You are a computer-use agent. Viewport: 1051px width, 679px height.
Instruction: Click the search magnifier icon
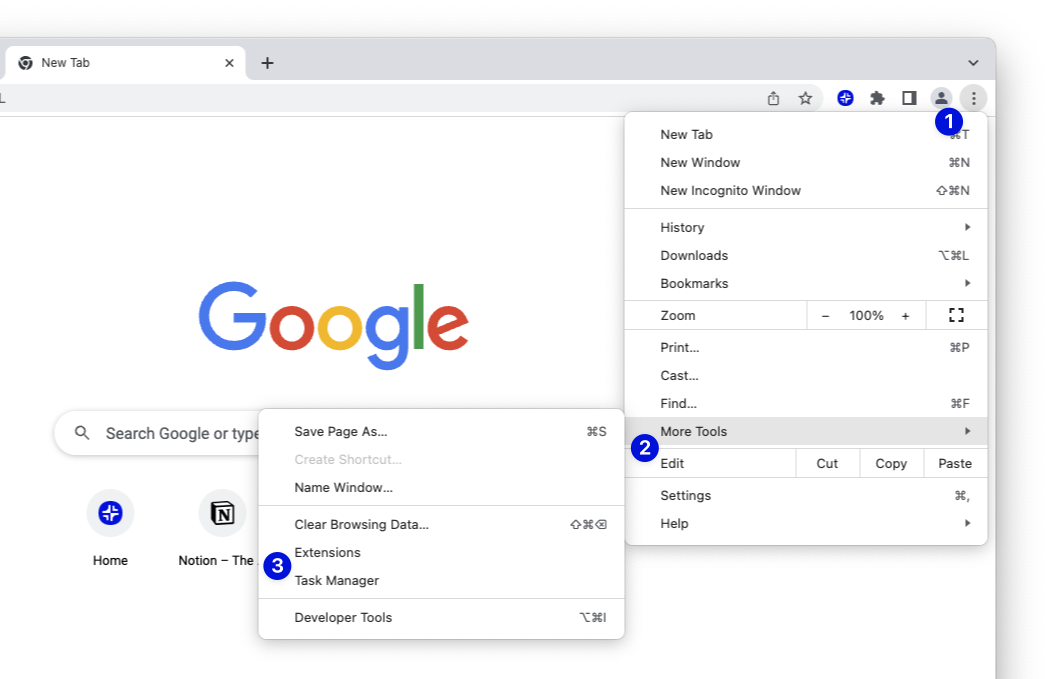[x=82, y=434]
